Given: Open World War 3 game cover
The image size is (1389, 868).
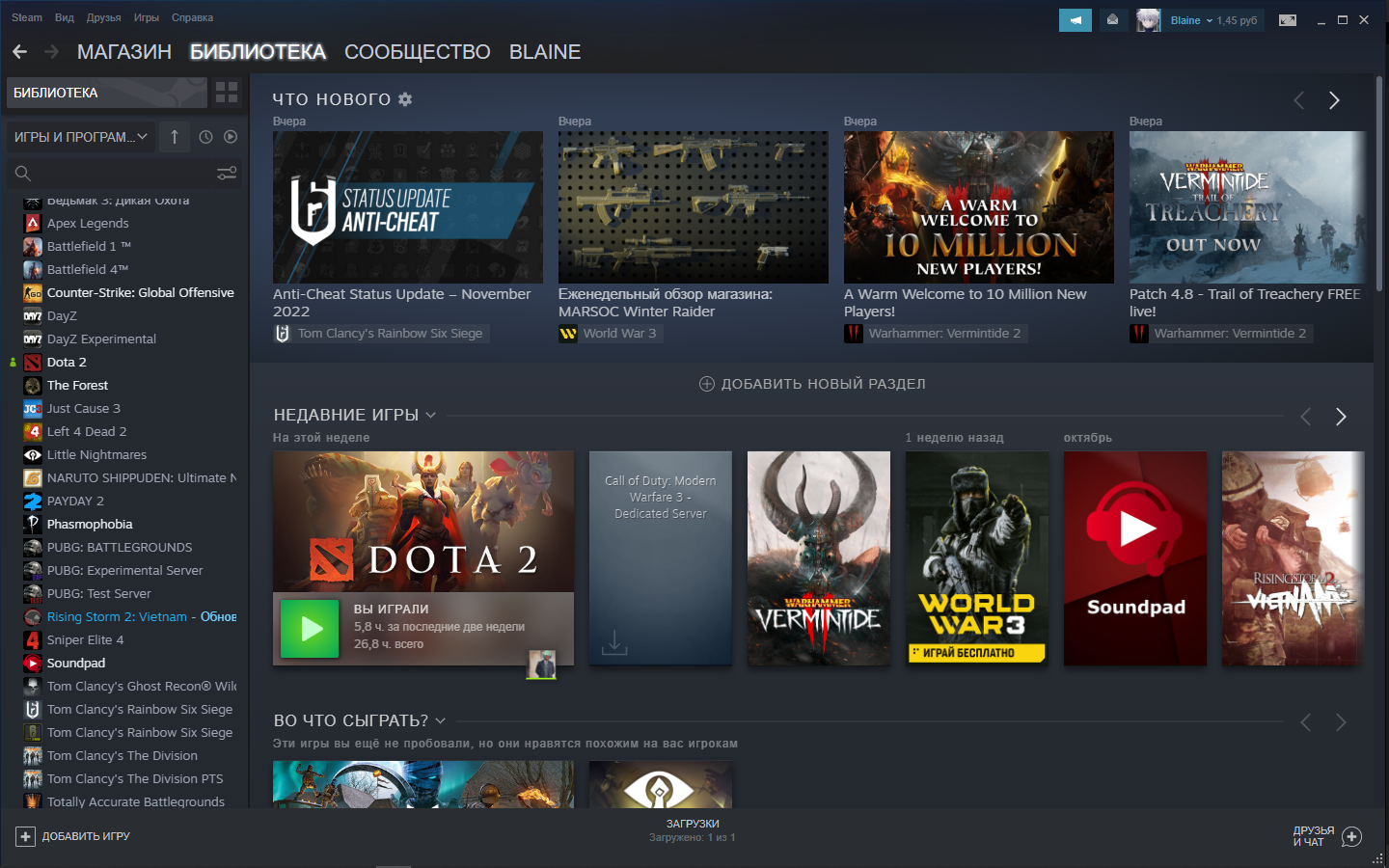Looking at the screenshot, I should (977, 558).
